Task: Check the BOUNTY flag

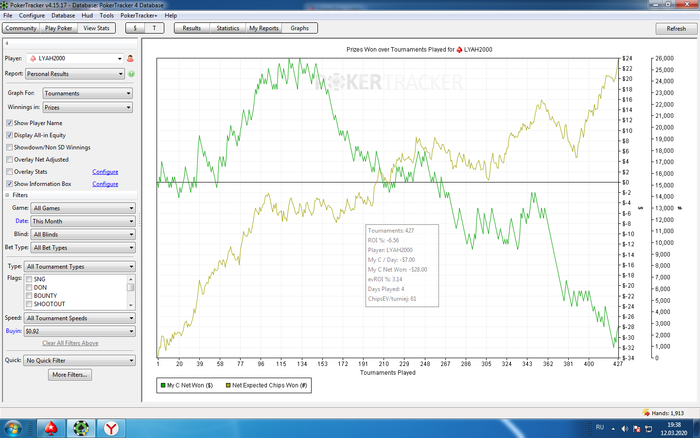Action: (29, 296)
